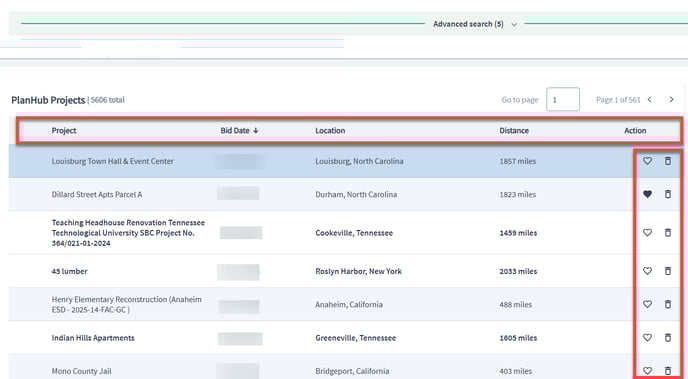Screen dimensions: 688x379
Task: Delete the Louisburg Town Hall project
Action: point(668,161)
